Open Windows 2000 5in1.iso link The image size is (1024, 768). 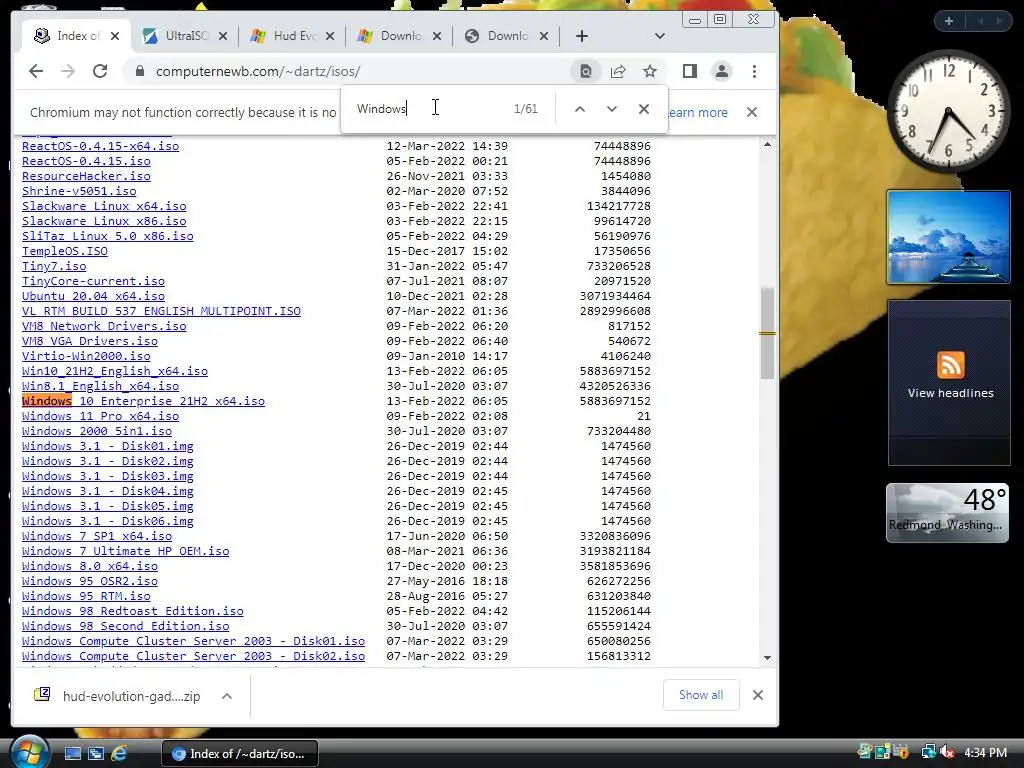coord(97,431)
